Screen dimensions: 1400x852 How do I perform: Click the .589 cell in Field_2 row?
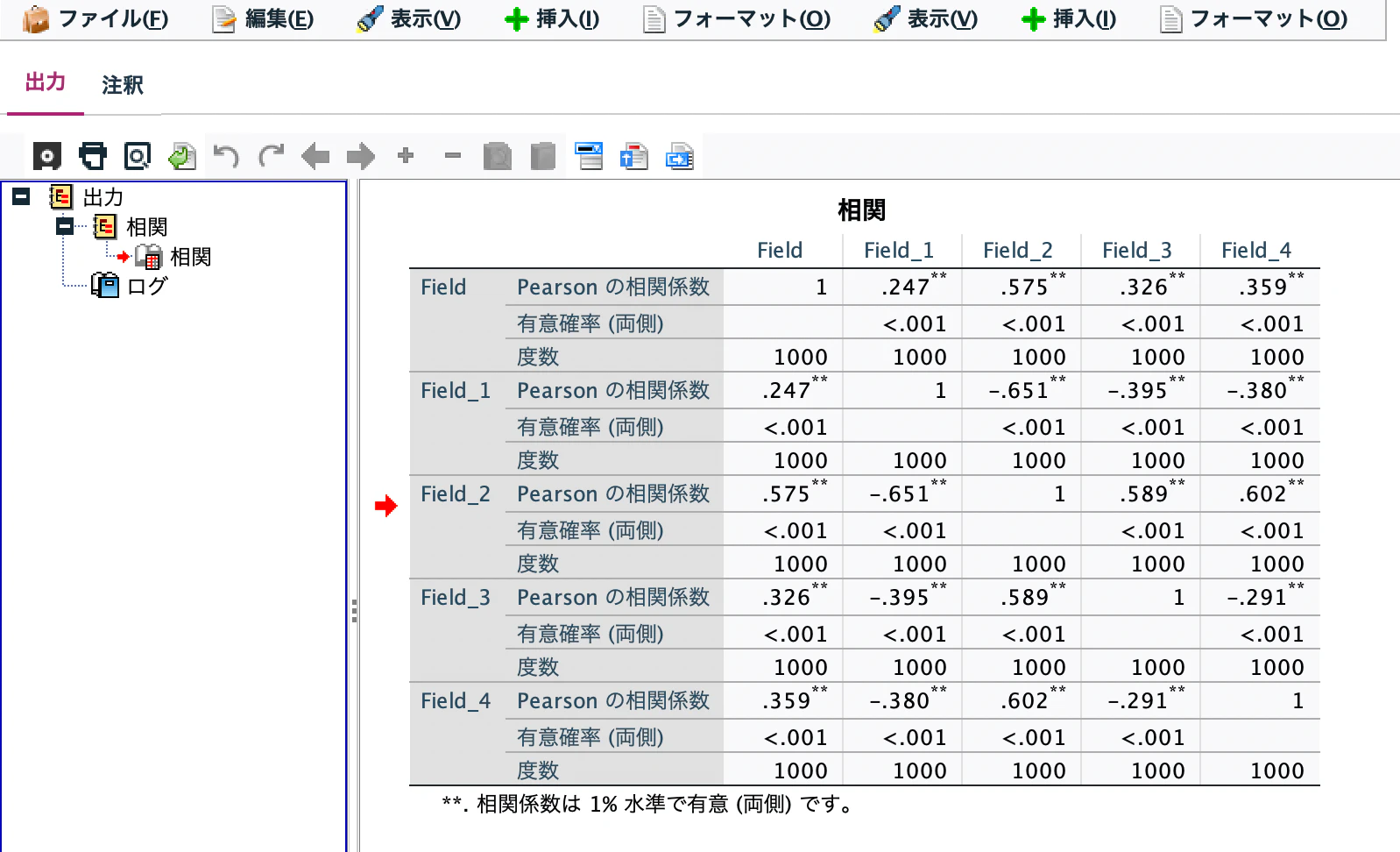(1141, 493)
